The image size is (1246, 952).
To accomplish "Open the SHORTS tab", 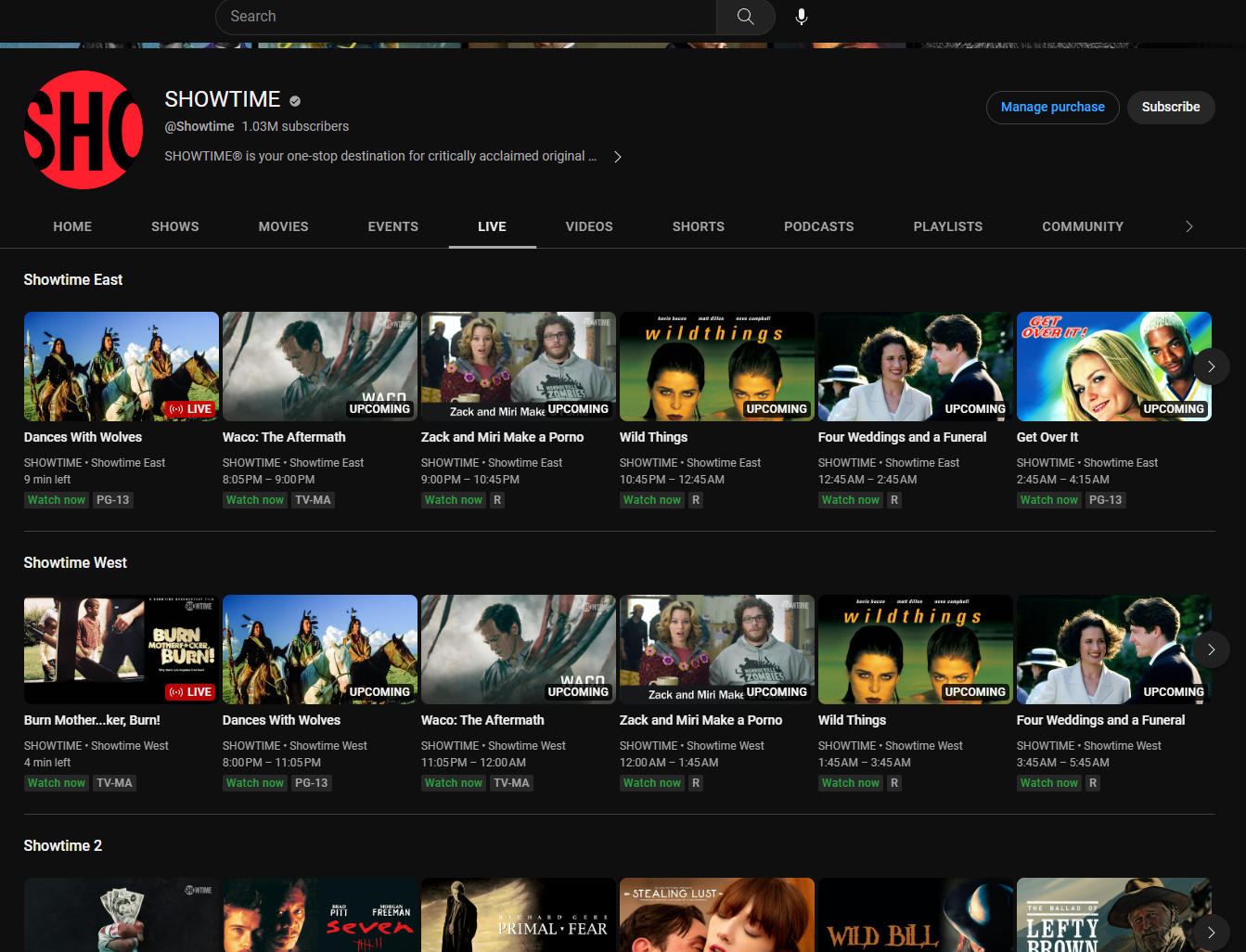I will tap(699, 226).
